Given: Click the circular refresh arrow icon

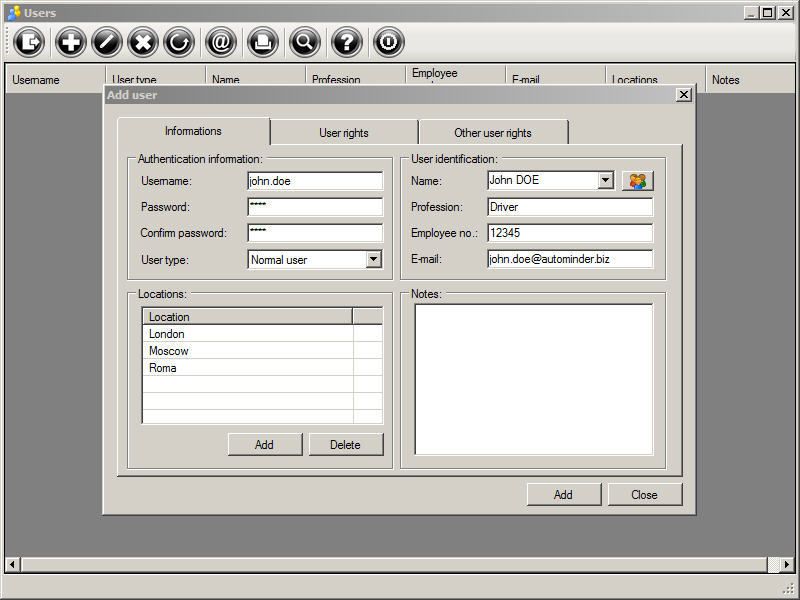Looking at the screenshot, I should pos(180,42).
